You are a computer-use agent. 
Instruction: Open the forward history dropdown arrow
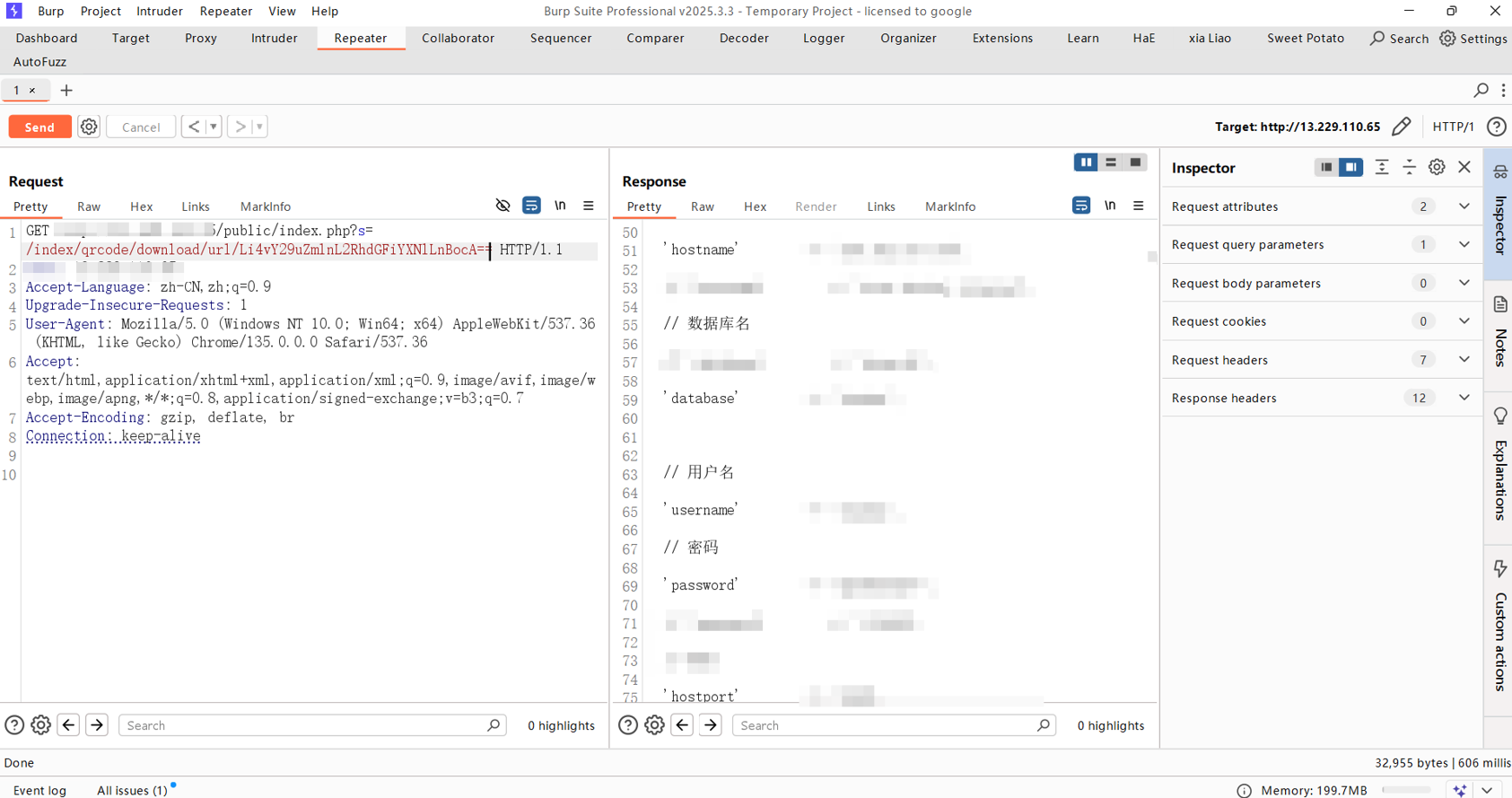point(260,127)
